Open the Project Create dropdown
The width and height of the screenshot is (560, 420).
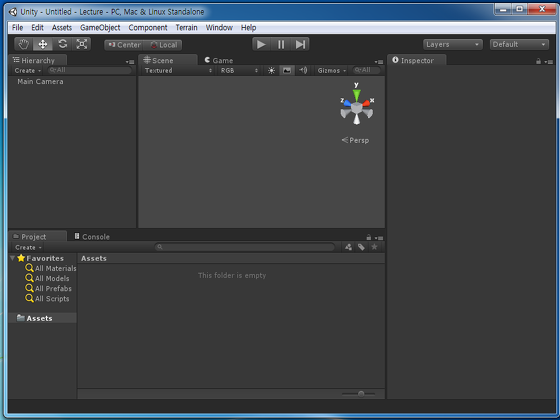[28, 247]
